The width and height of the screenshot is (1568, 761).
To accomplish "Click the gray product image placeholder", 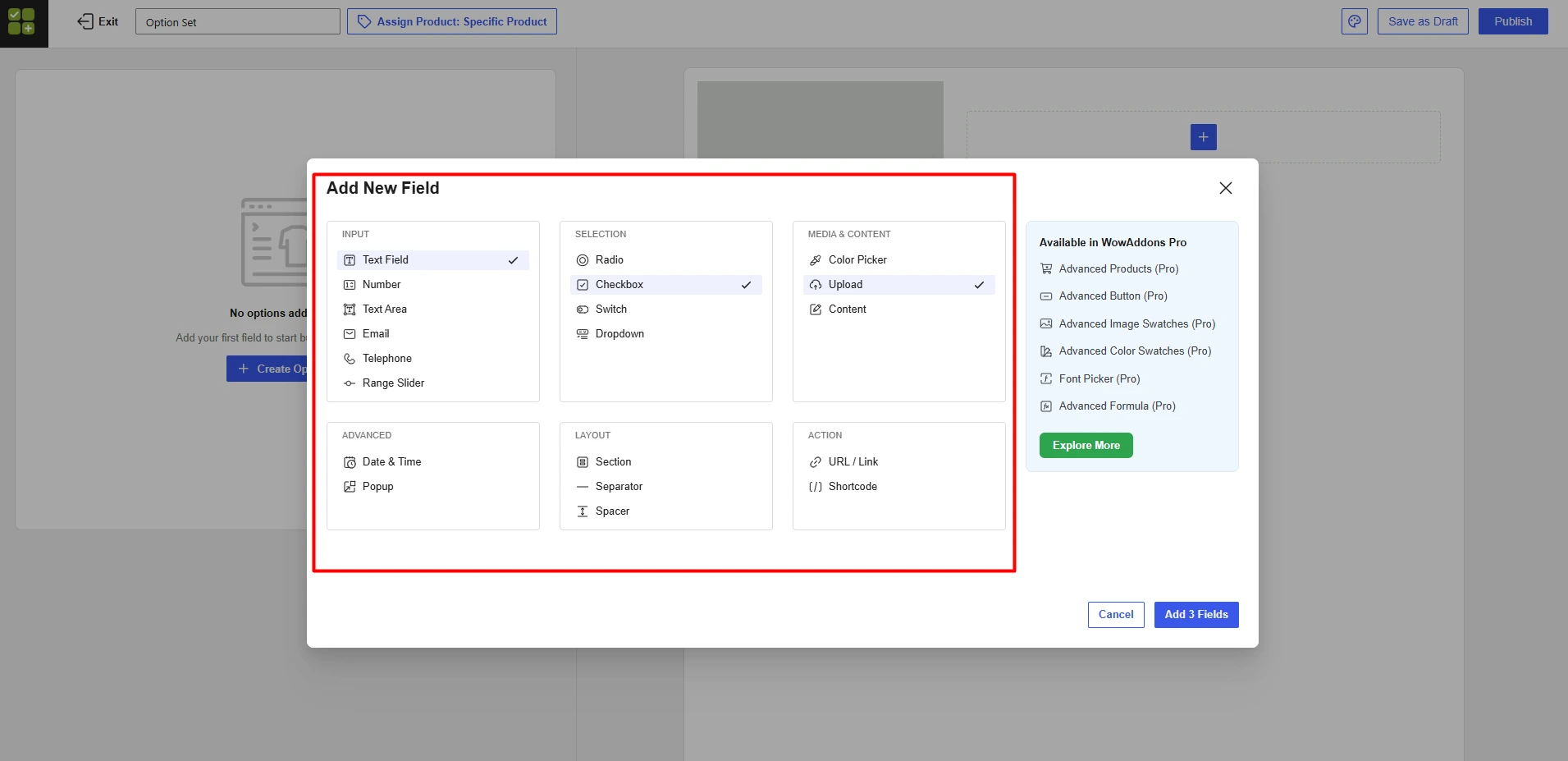I will tap(821, 120).
